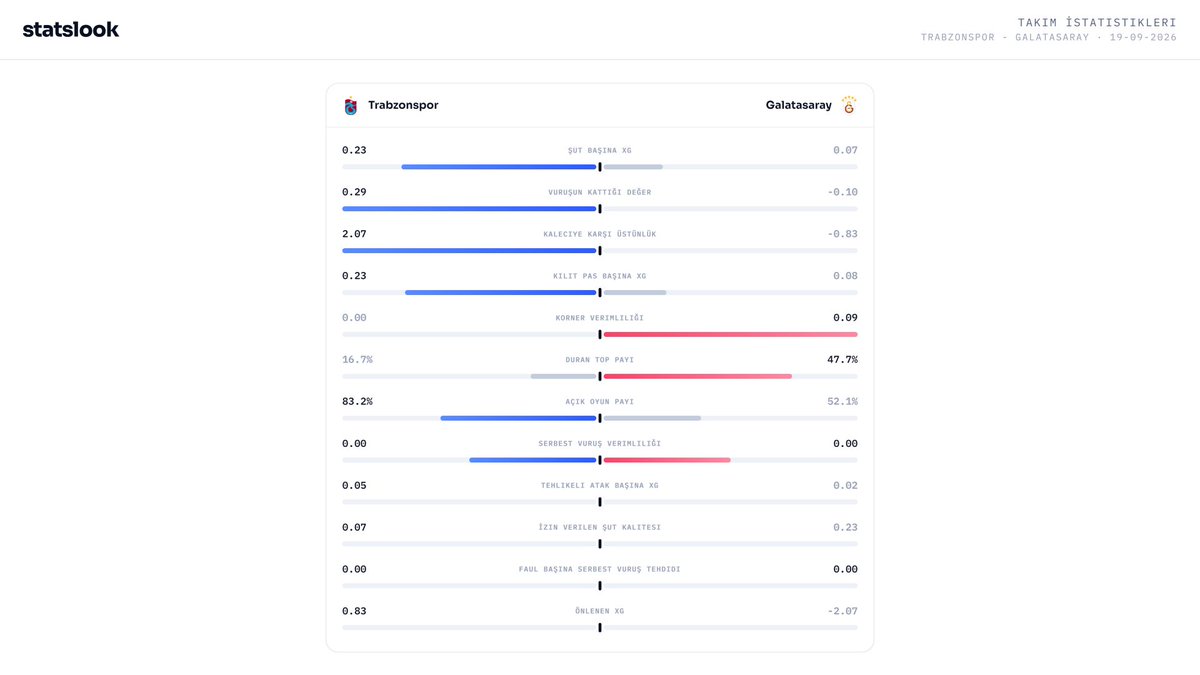This screenshot has width=1200, height=675.
Task: Click the Galatasaray club crest icon
Action: [x=849, y=105]
